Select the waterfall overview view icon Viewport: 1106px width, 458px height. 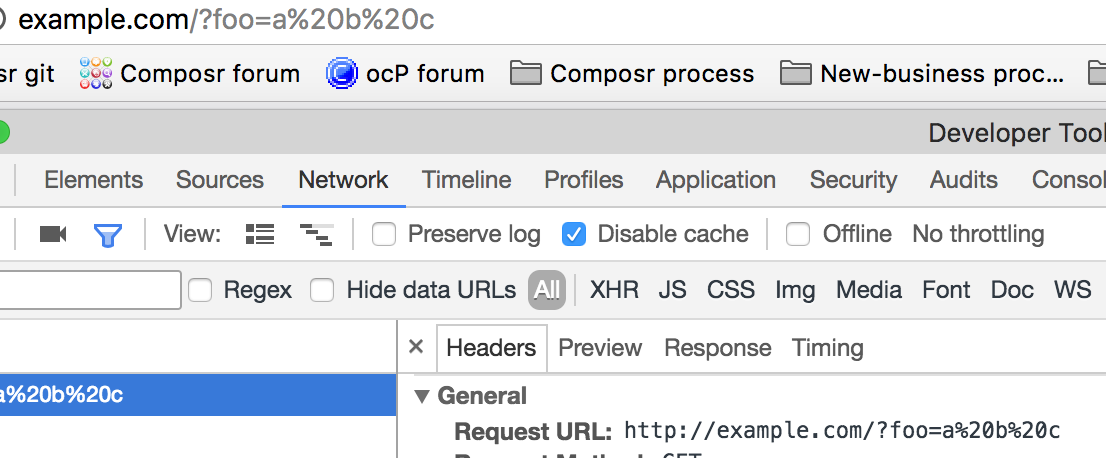pos(316,234)
